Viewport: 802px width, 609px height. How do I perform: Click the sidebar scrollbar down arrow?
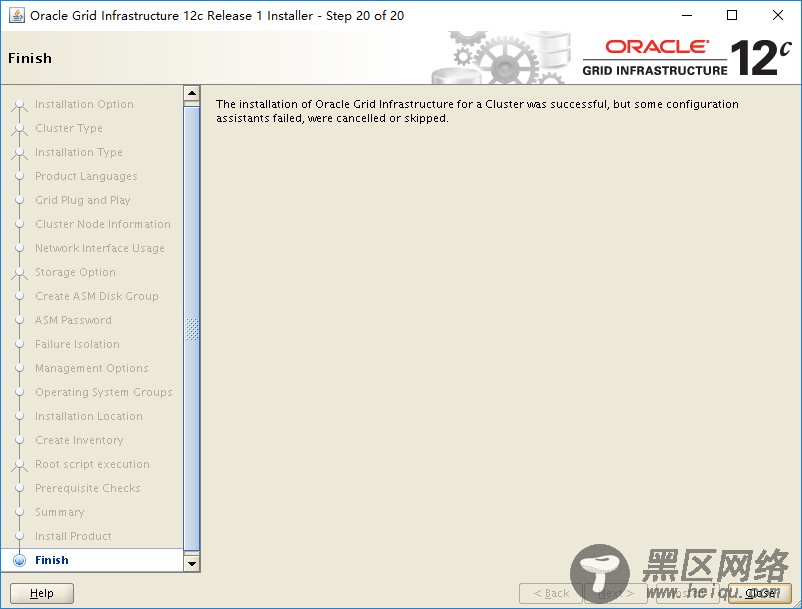click(192, 563)
